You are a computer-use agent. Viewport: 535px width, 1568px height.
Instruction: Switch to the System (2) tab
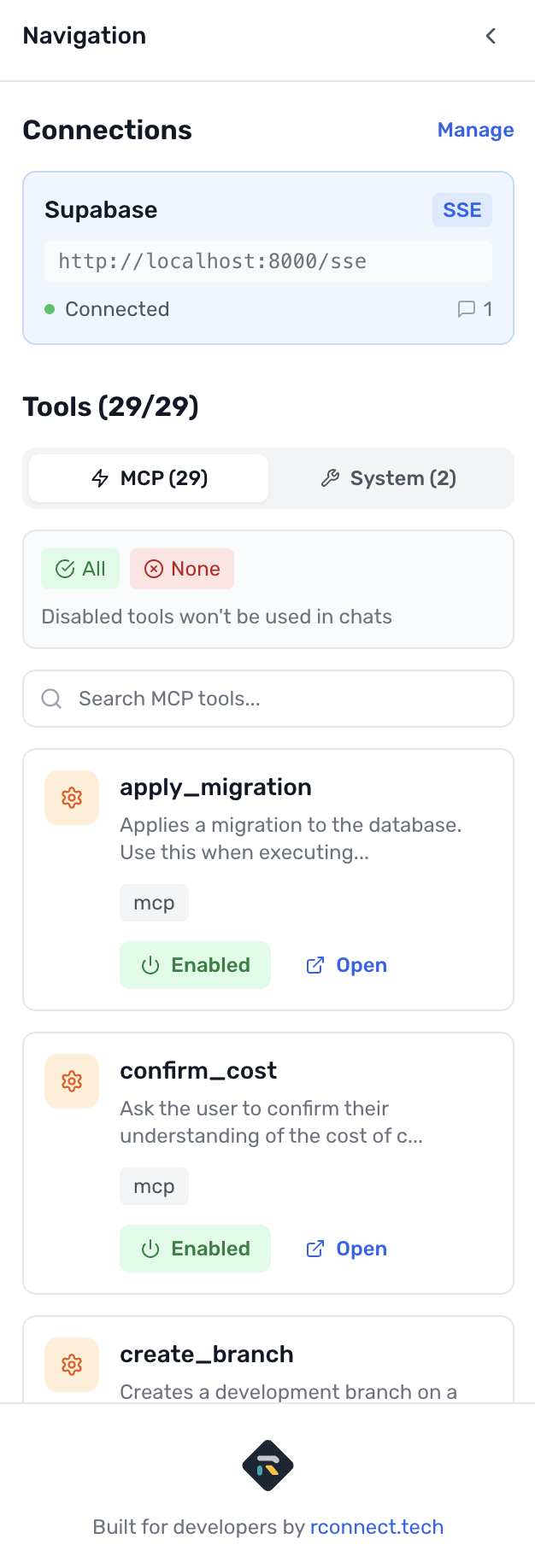coord(390,478)
